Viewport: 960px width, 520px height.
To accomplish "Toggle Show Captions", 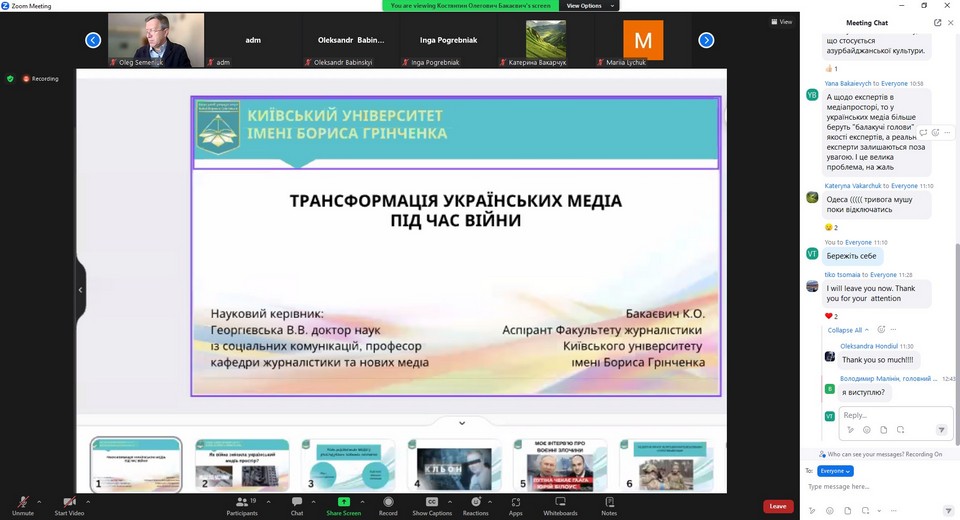I will coord(432,503).
